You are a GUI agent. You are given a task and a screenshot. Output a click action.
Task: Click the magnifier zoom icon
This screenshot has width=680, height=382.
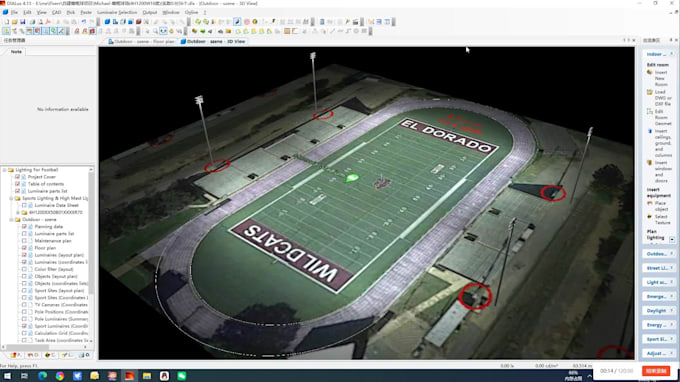pos(155,31)
